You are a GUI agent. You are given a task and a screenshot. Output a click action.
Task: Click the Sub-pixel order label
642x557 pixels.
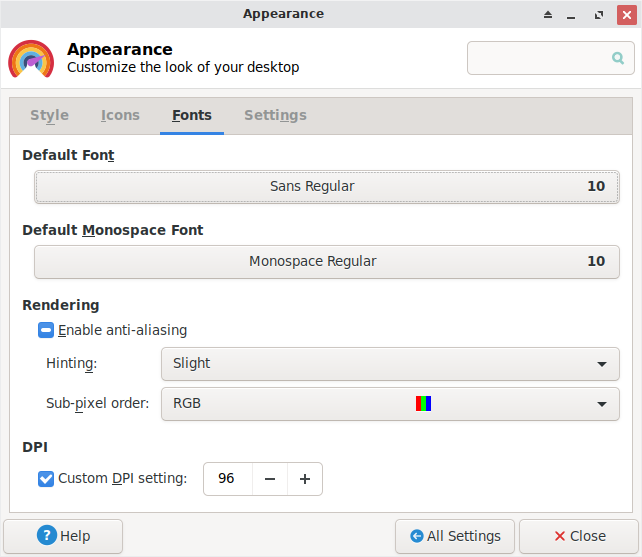(97, 403)
